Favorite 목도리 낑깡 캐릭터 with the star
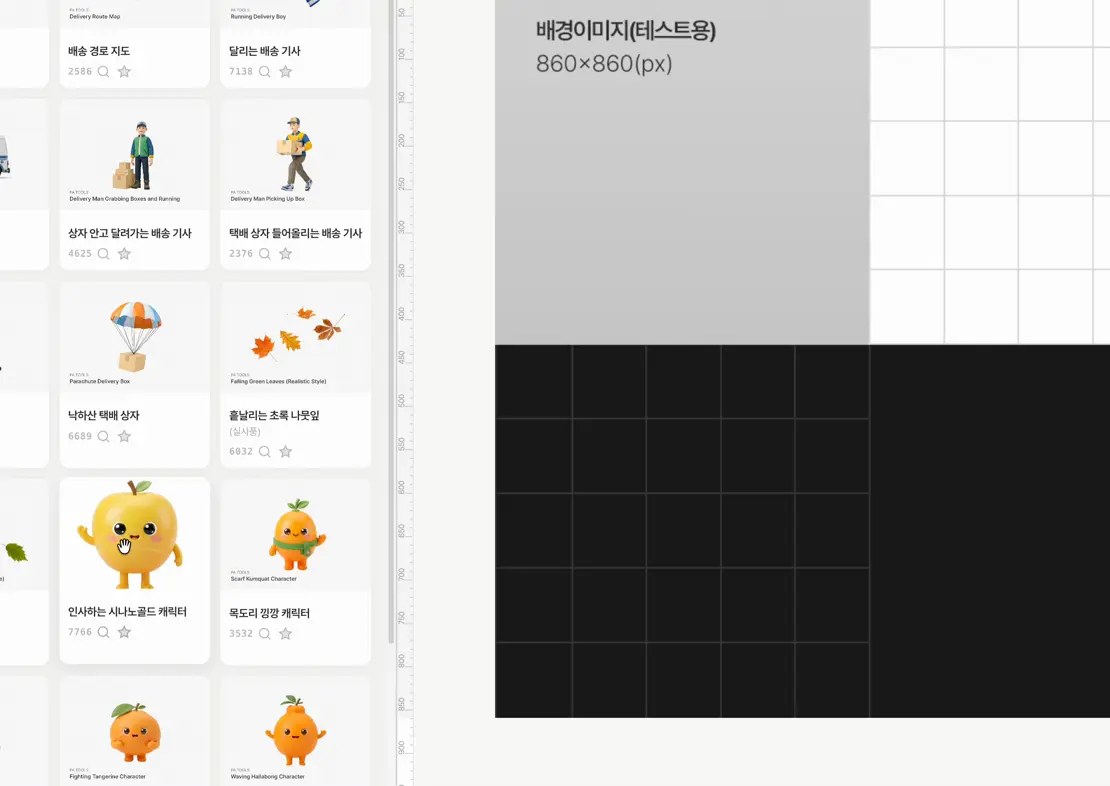This screenshot has height=786, width=1110. (x=285, y=634)
